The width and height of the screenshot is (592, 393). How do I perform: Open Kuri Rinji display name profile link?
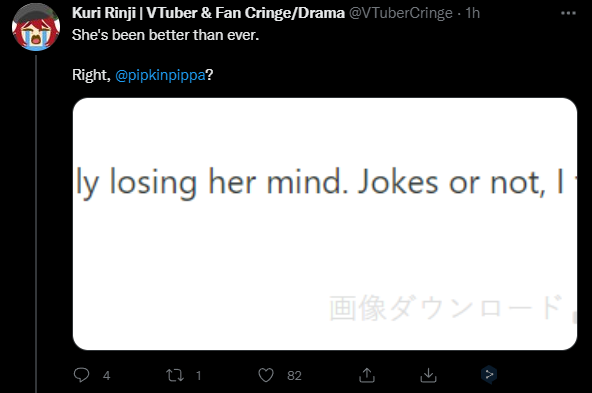[208, 13]
